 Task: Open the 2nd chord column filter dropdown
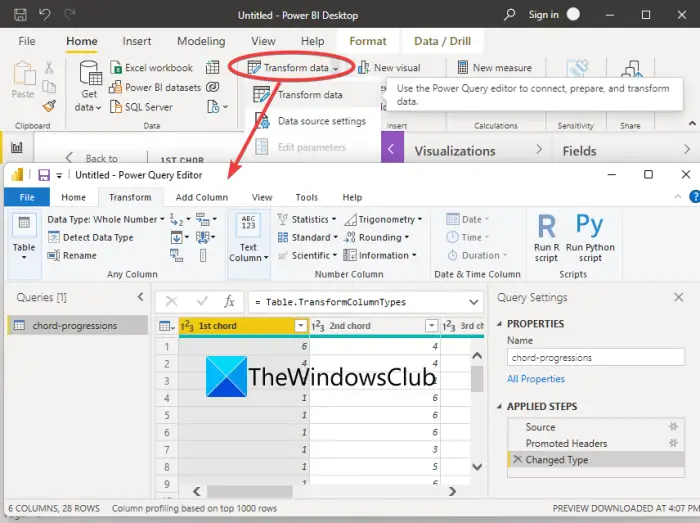pyautogui.click(x=431, y=326)
